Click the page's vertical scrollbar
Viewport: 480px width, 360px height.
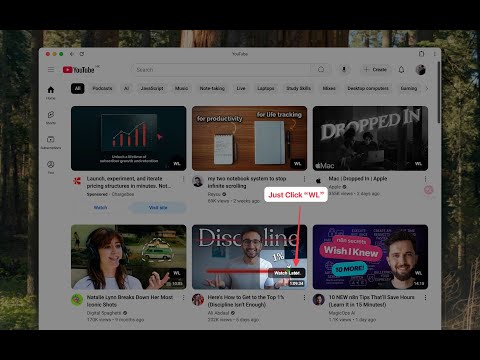pyautogui.click(x=439, y=92)
